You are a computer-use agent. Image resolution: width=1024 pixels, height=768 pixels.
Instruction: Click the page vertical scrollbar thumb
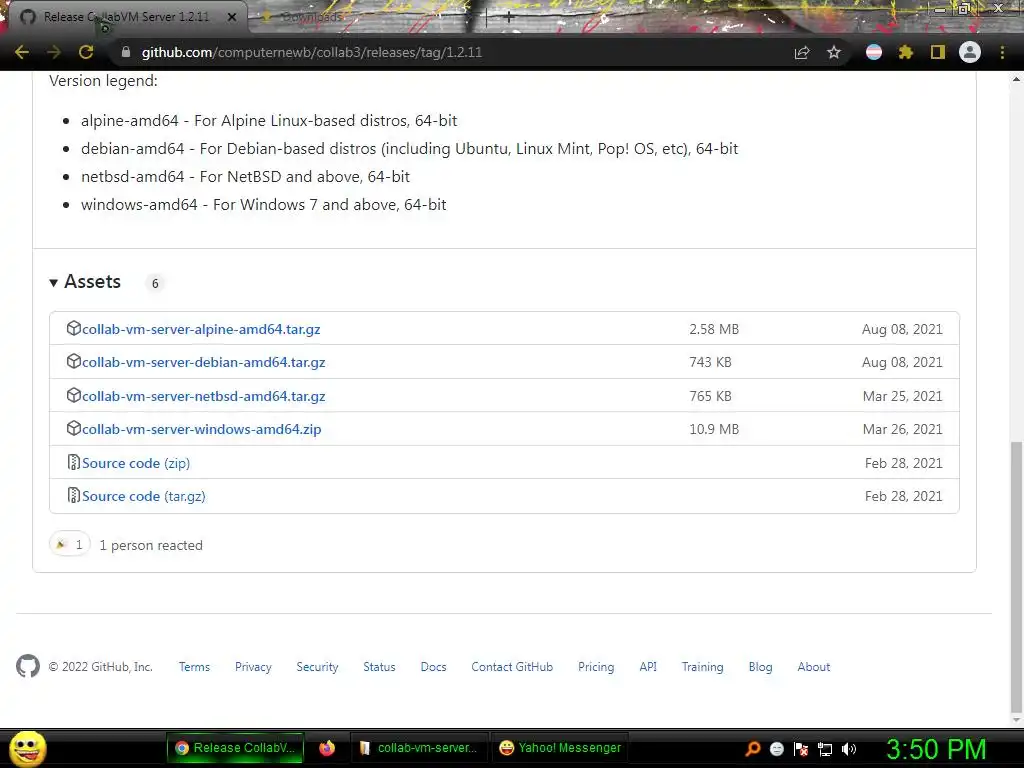(x=1016, y=577)
